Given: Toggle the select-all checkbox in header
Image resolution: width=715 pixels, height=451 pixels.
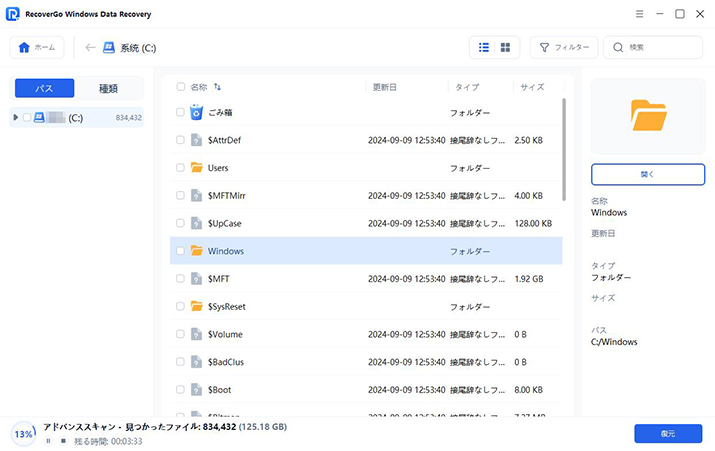Looking at the screenshot, I should [181, 87].
